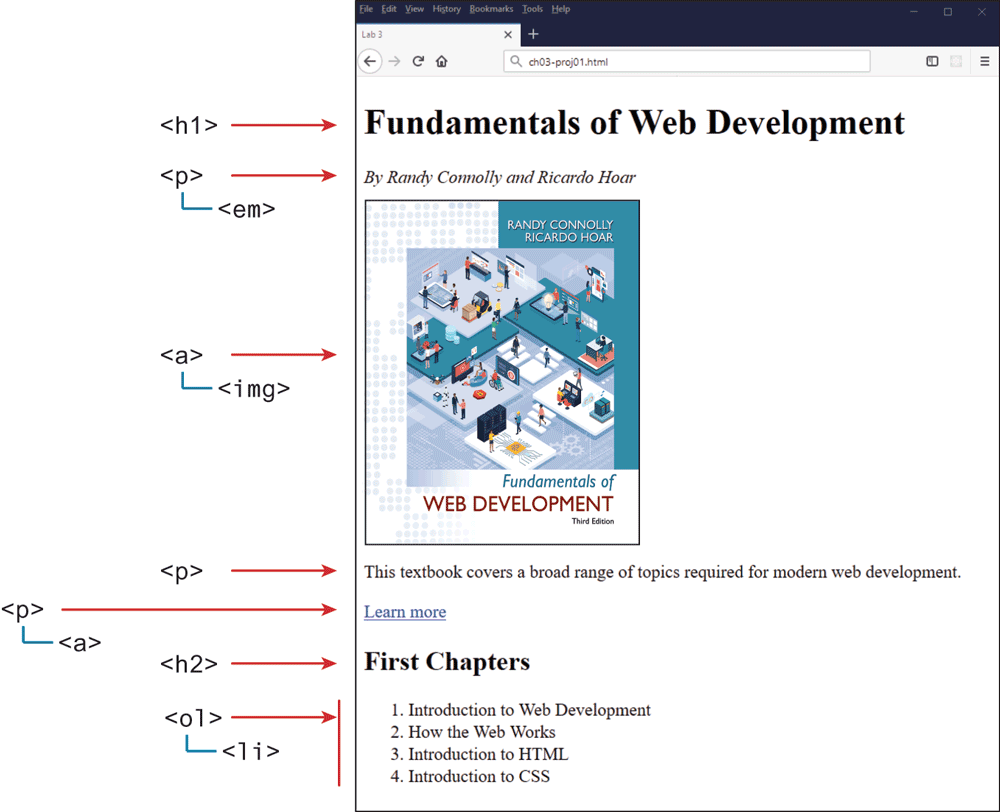Go to the Home page icon
The width and height of the screenshot is (1000, 812).
click(x=442, y=62)
